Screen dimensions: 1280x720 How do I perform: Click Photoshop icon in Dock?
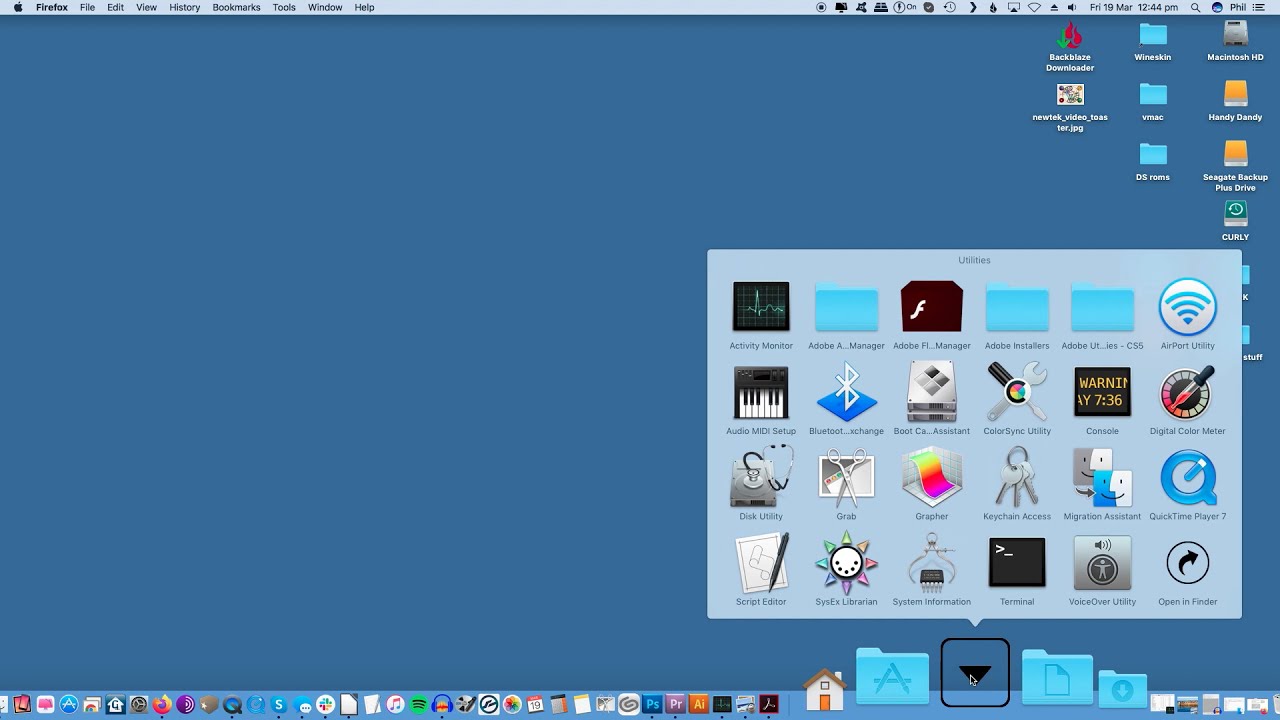point(652,705)
